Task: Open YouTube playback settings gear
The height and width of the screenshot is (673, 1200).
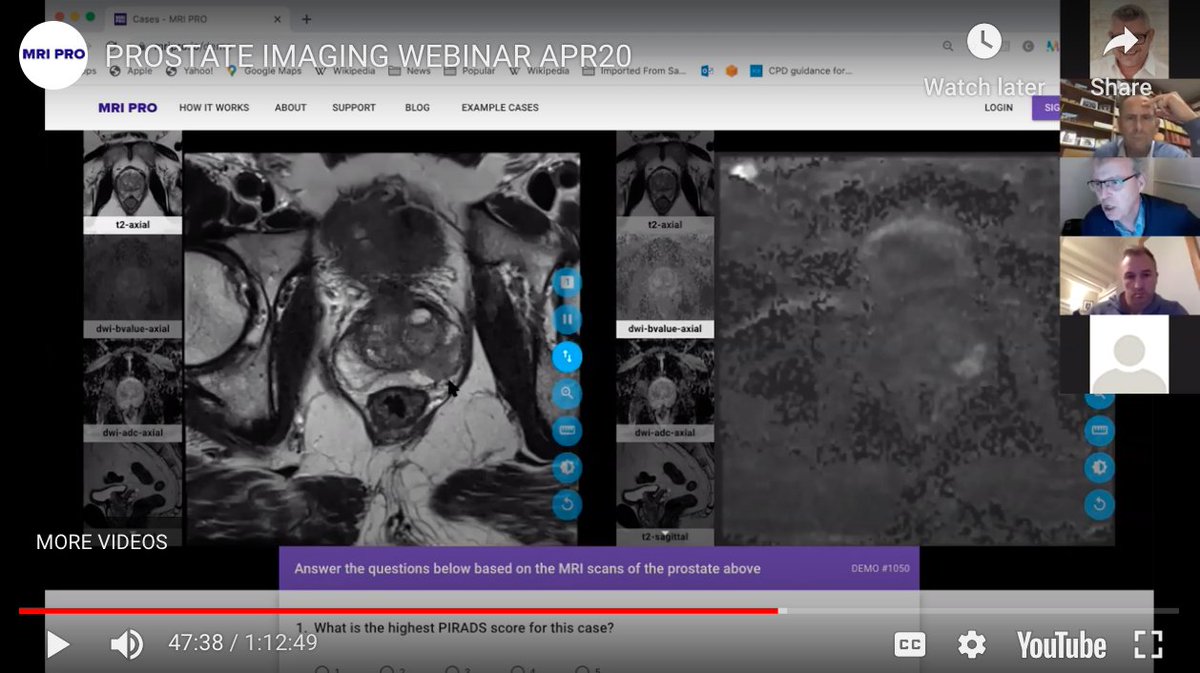Action: tap(971, 645)
